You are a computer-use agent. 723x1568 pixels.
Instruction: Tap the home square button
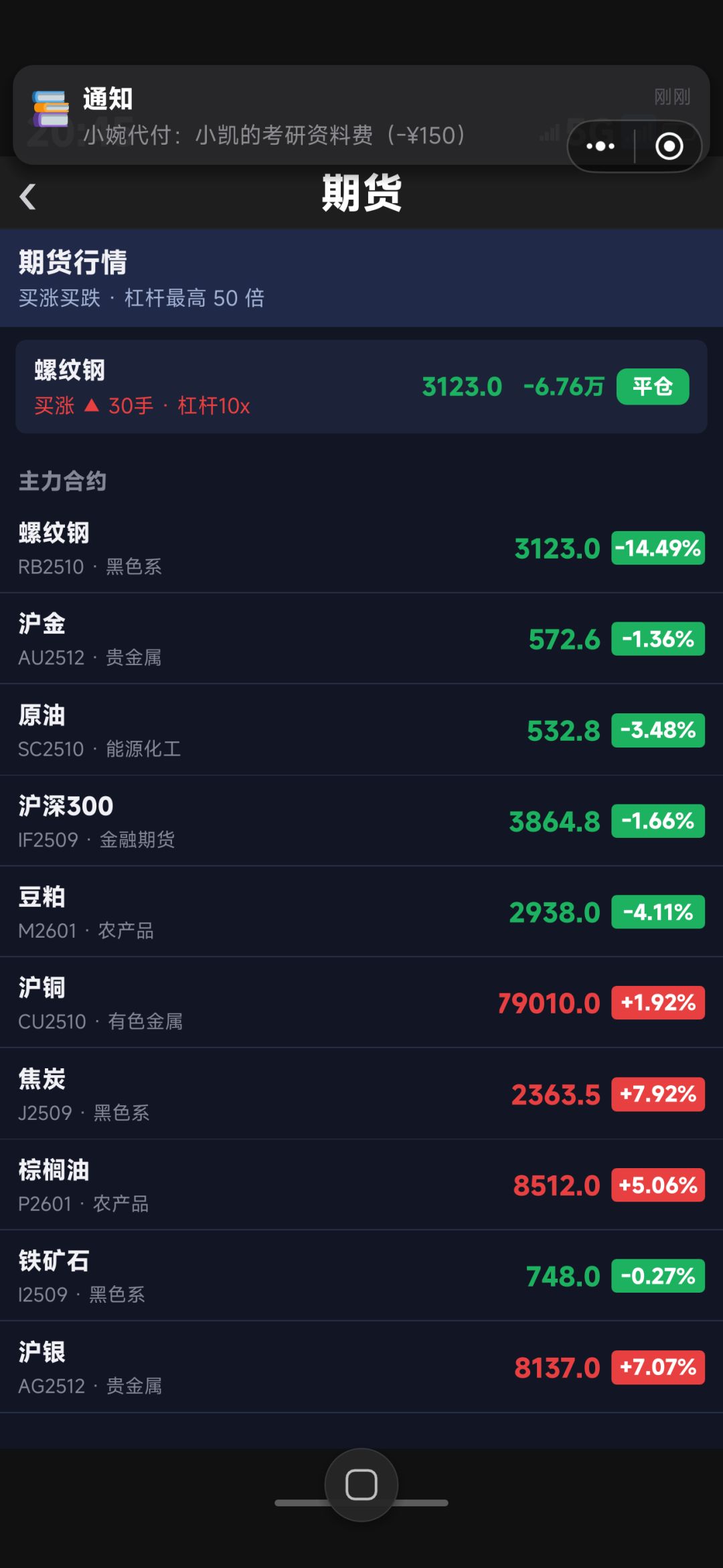(x=361, y=1484)
